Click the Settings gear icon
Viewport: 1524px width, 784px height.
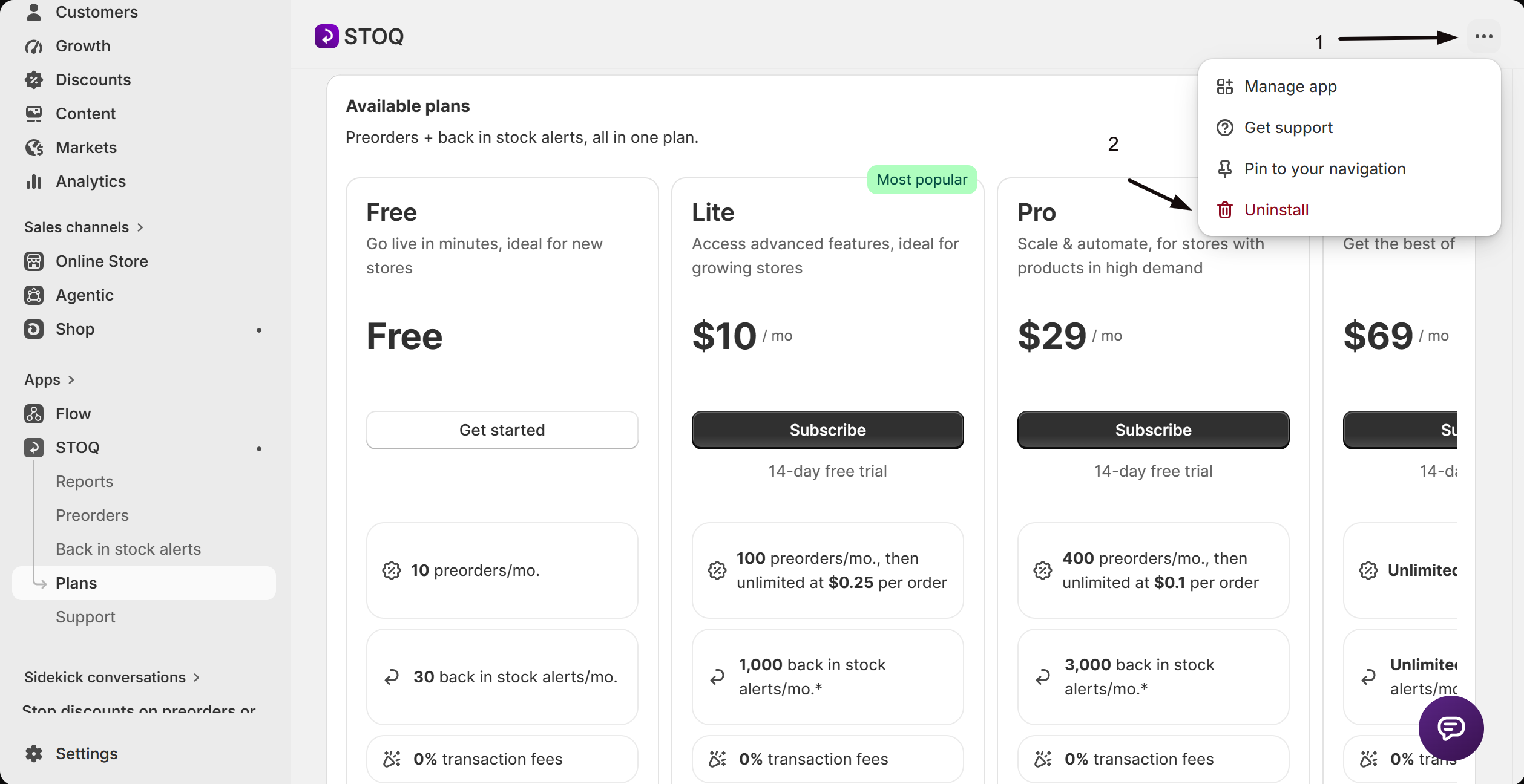tap(34, 754)
